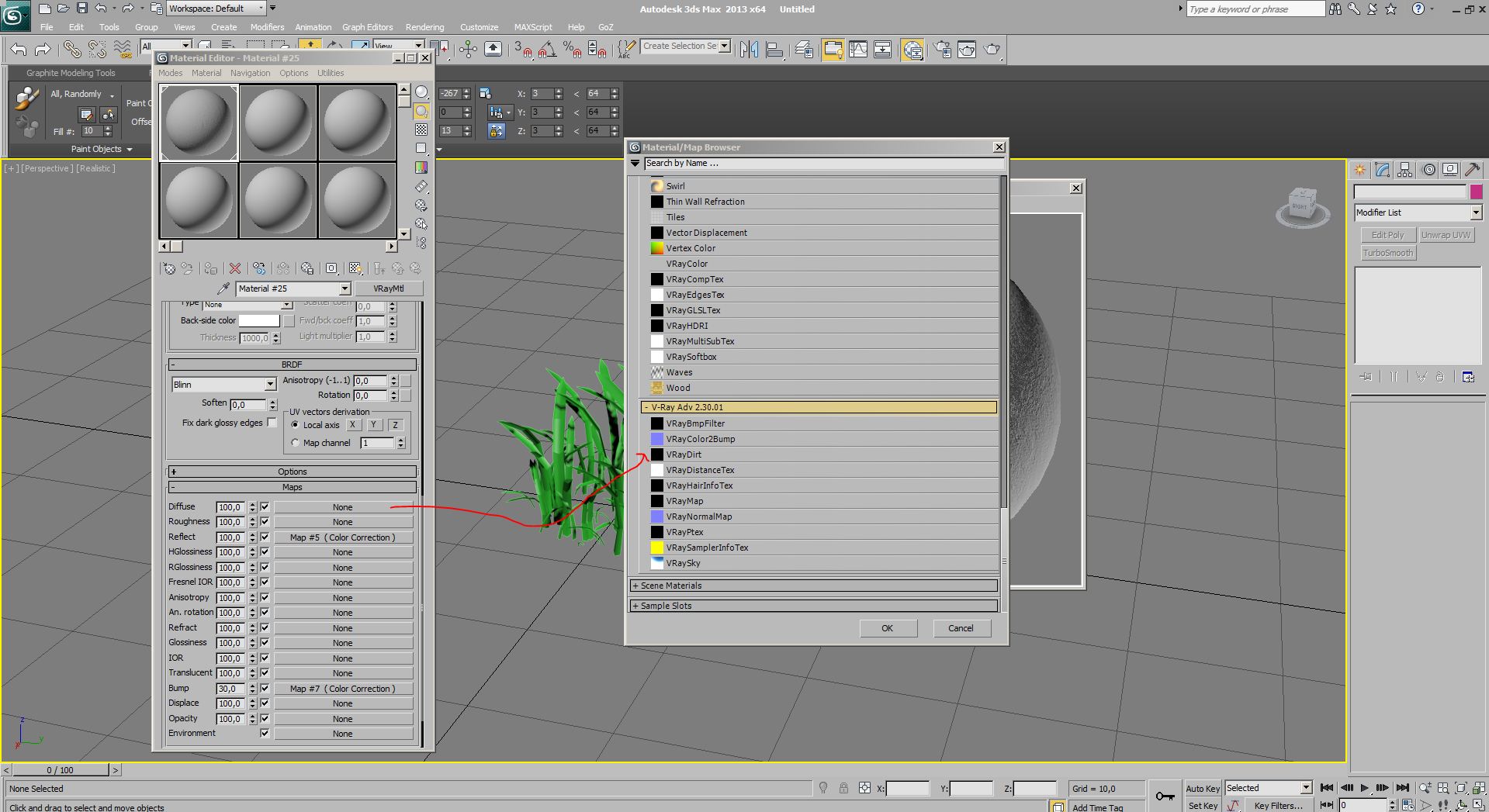Screen dimensions: 1489x812
Task: Enable Fix dark glossy edges checkbox
Action: click(272, 423)
